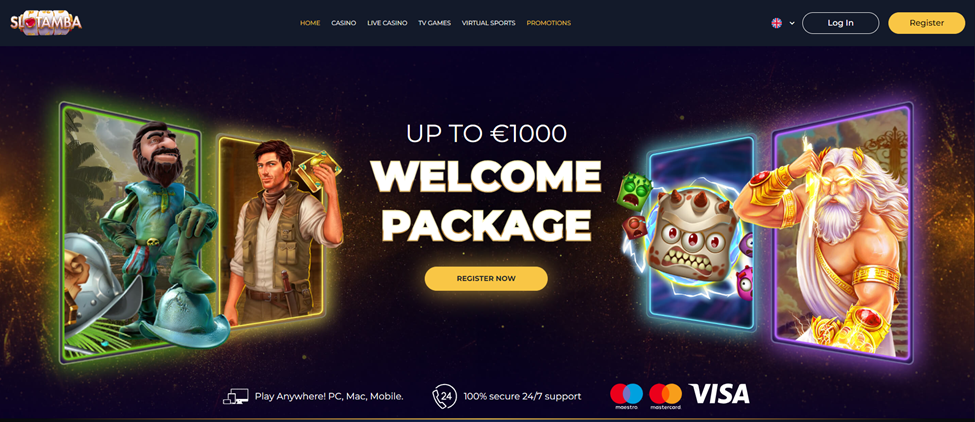Click the Mastercard payment logo
Screen dimensions: 975x422
click(665, 395)
